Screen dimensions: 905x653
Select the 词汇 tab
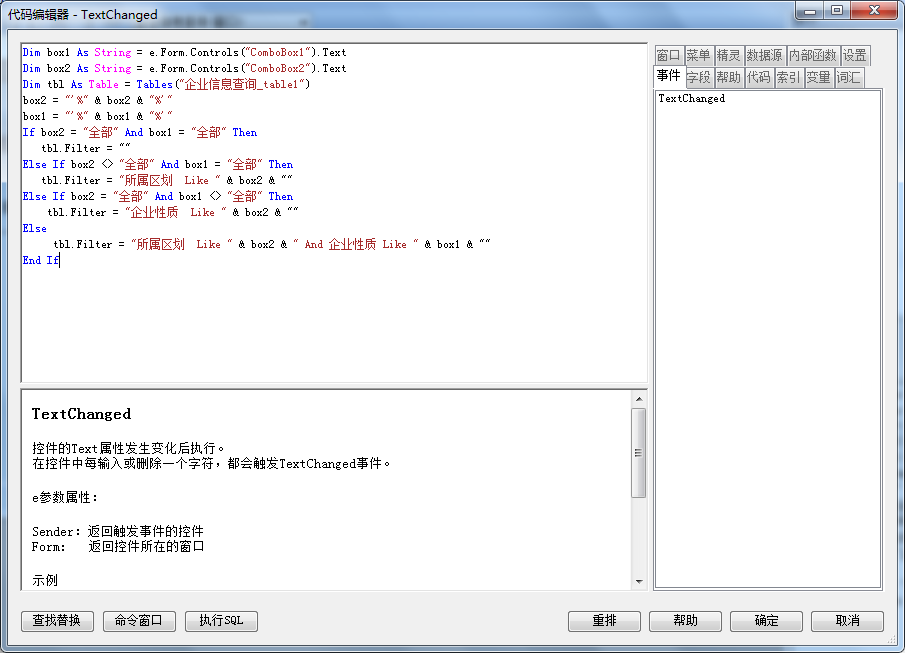849,77
